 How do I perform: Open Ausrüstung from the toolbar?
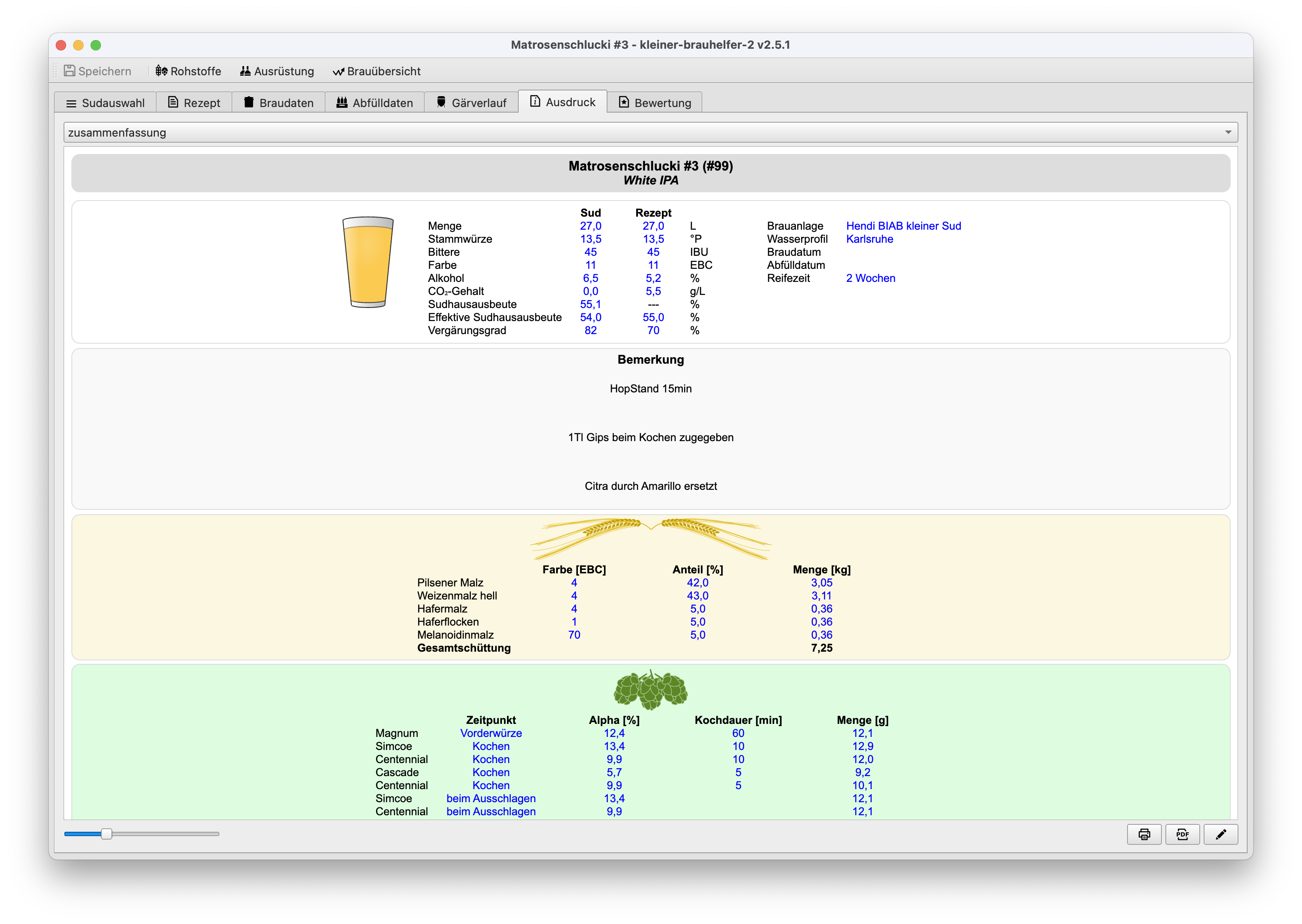click(x=277, y=71)
